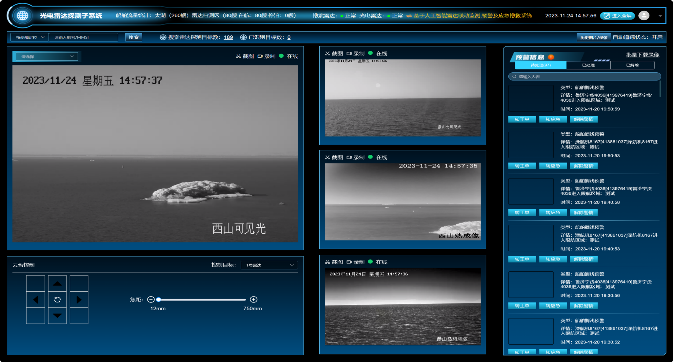Click the user avatar icon at top right
673x362 pixels.
pos(644,15)
